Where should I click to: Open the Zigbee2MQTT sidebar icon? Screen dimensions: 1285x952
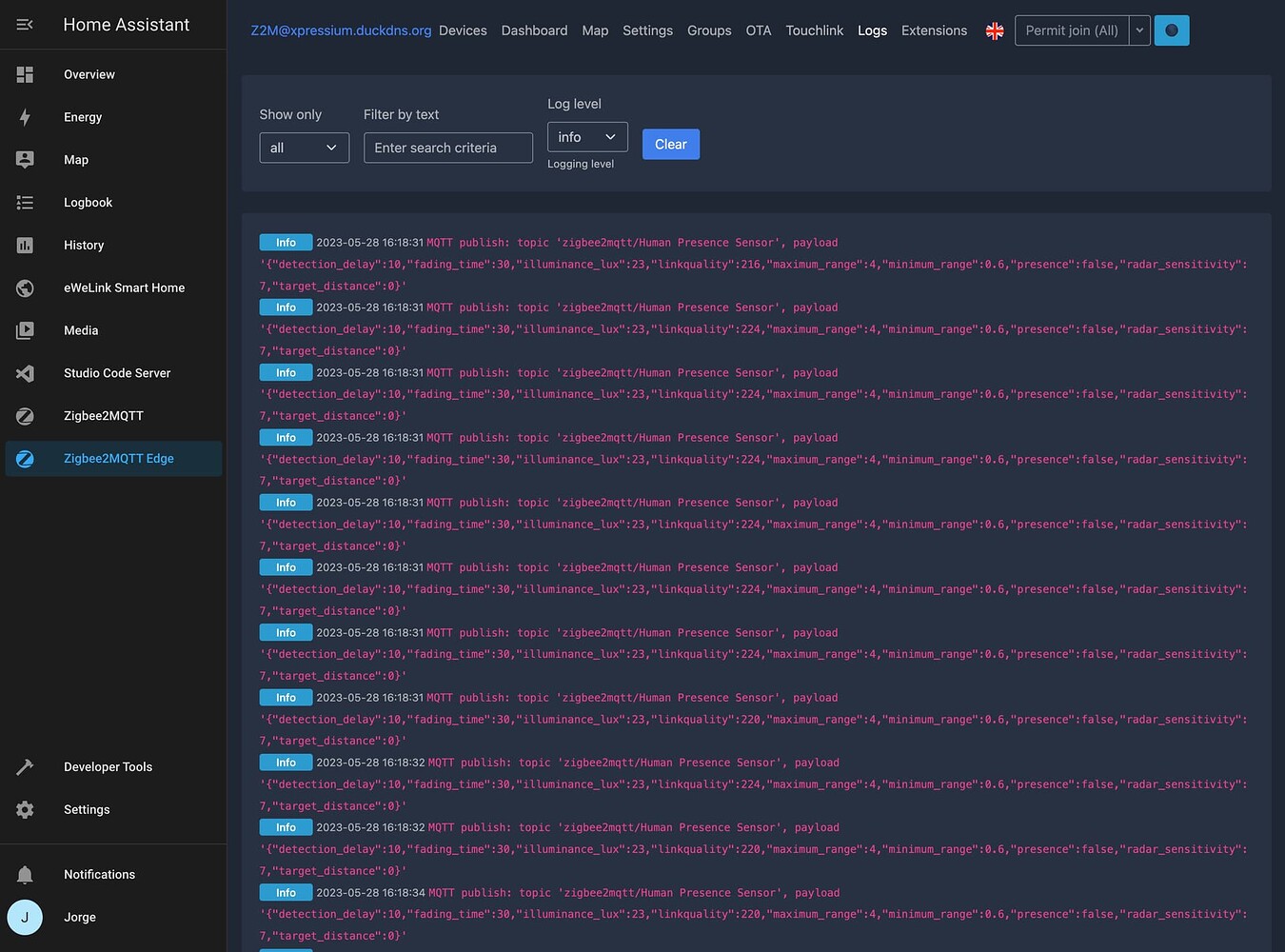click(25, 416)
